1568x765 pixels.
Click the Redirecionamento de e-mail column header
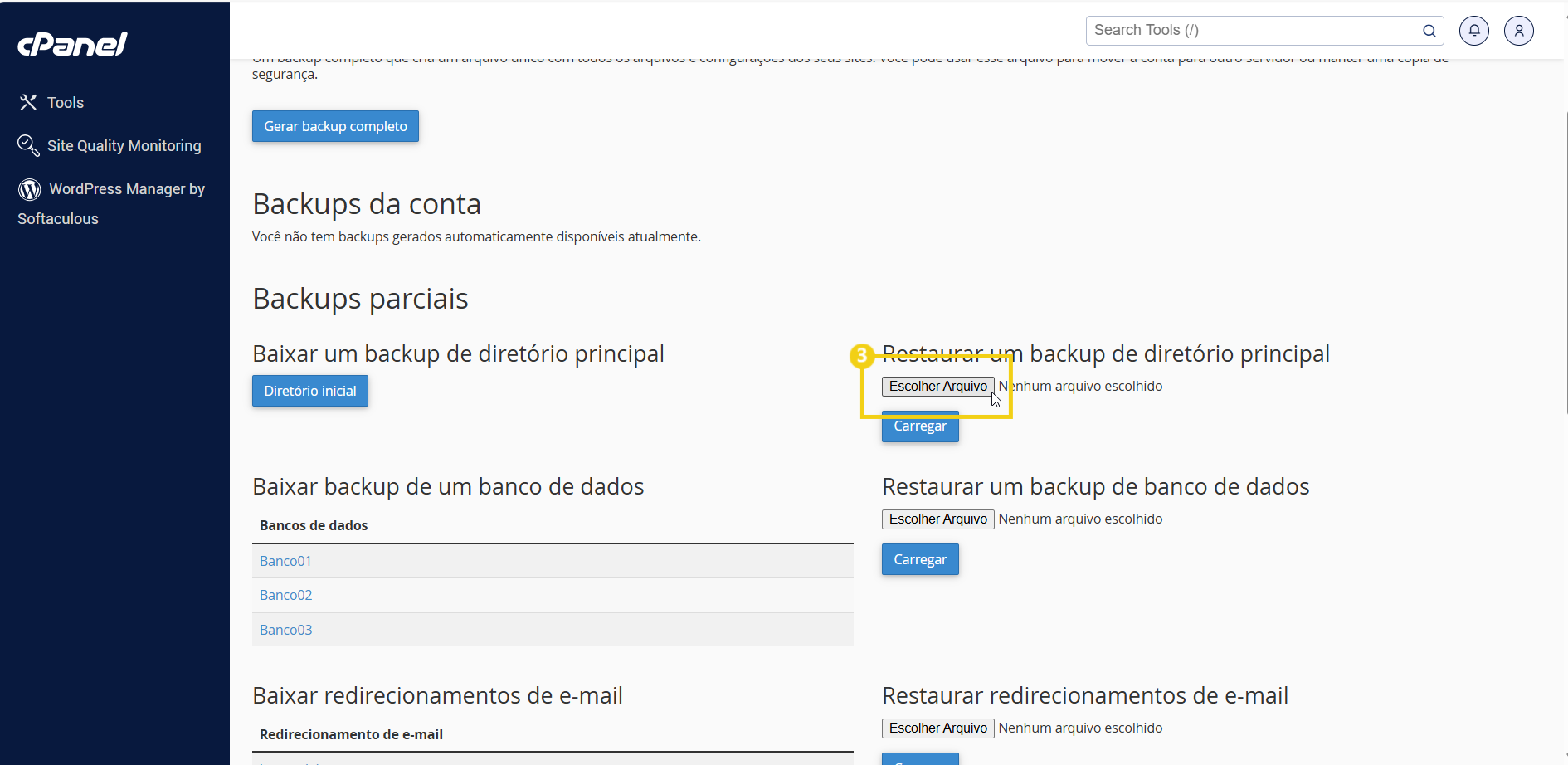coord(351,734)
